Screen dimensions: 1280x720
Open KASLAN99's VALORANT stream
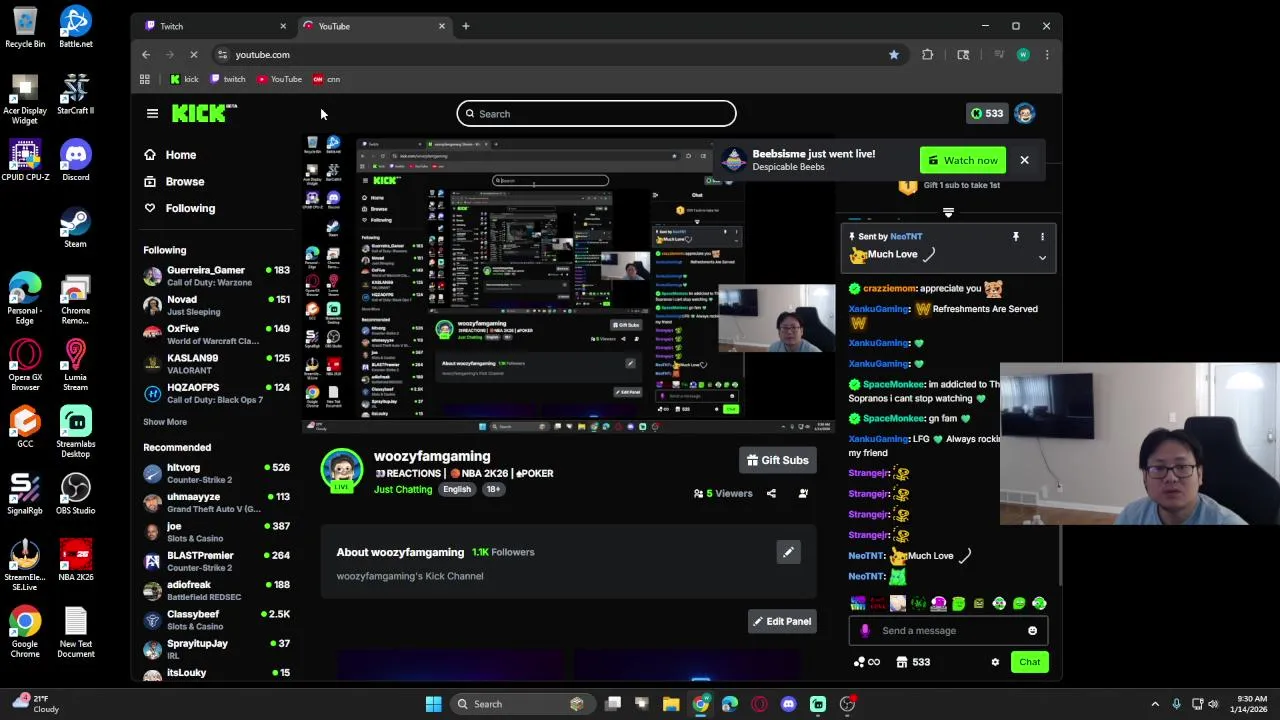pos(217,364)
